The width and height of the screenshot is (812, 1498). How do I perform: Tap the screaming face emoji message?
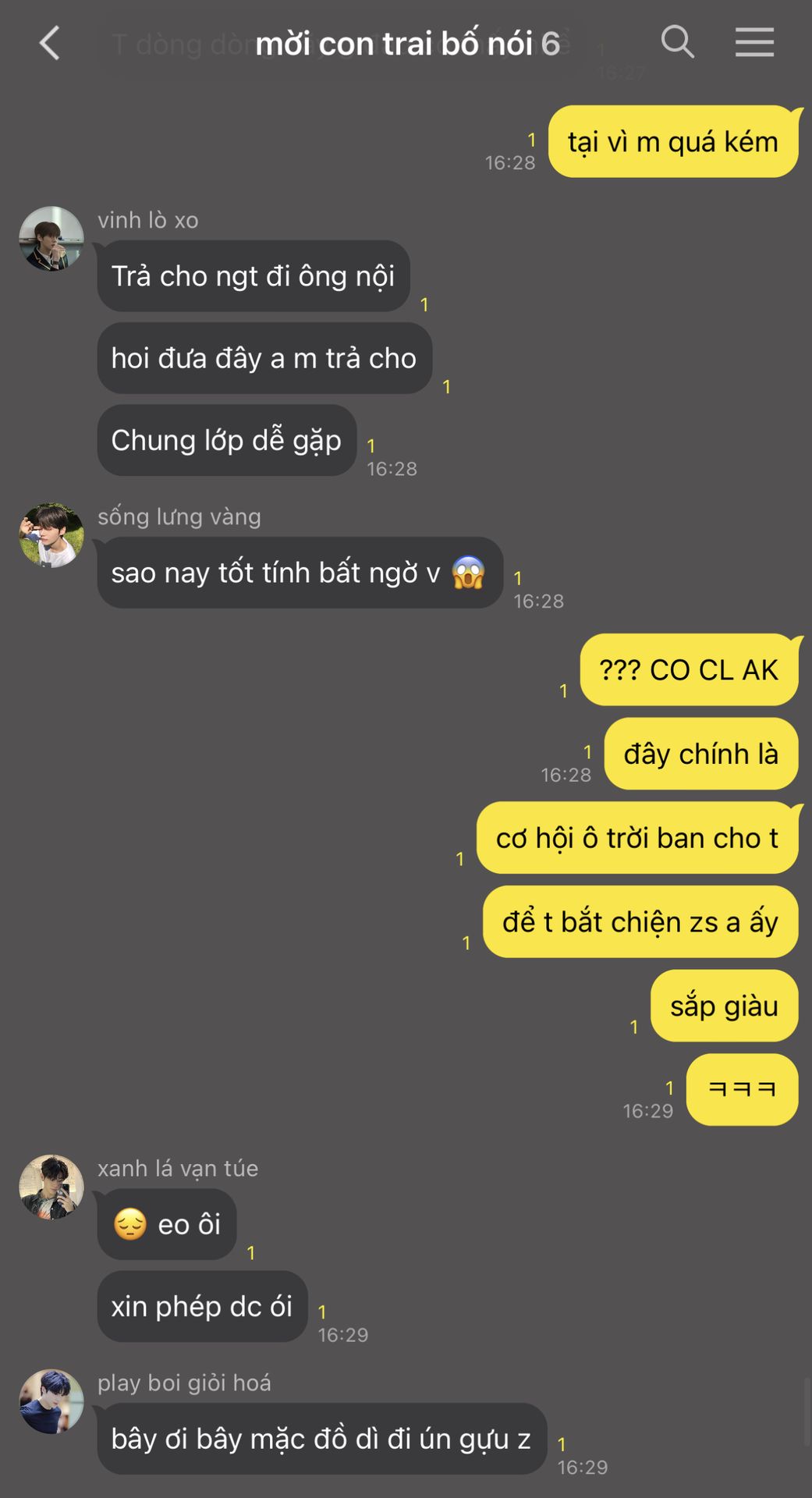point(300,573)
